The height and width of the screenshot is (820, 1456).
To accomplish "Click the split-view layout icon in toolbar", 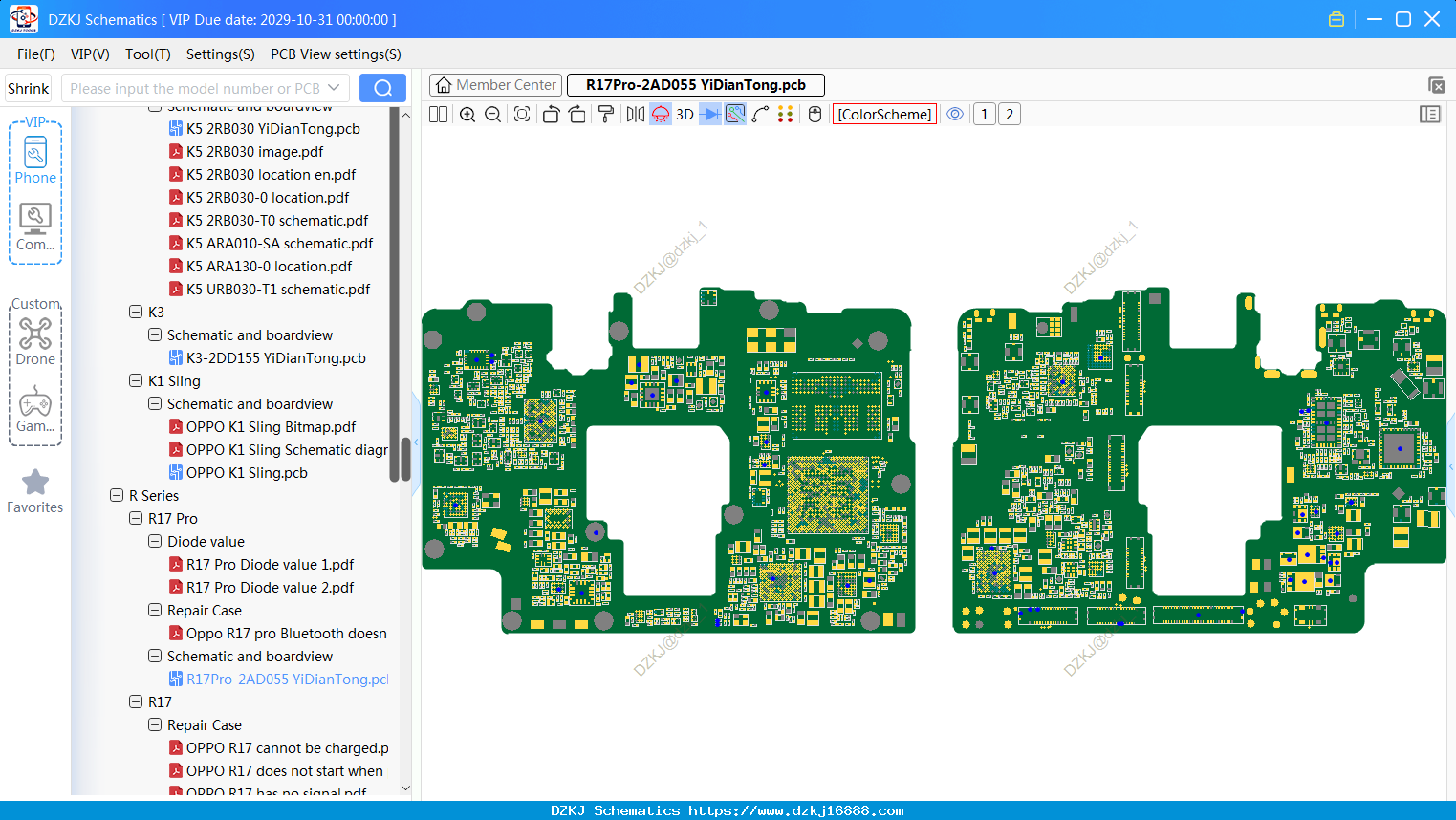I will click(439, 115).
